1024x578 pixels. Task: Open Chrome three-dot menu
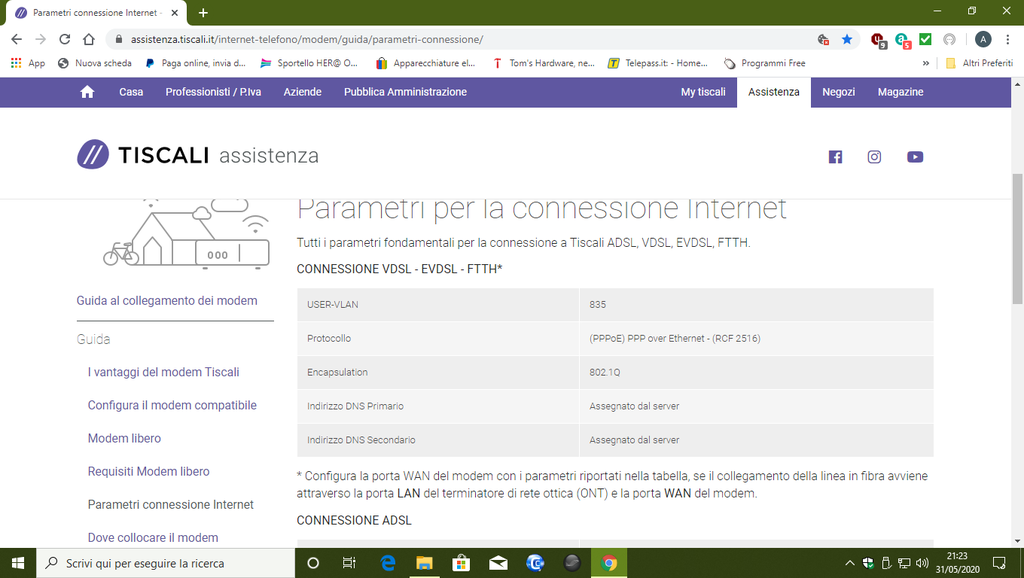1008,39
